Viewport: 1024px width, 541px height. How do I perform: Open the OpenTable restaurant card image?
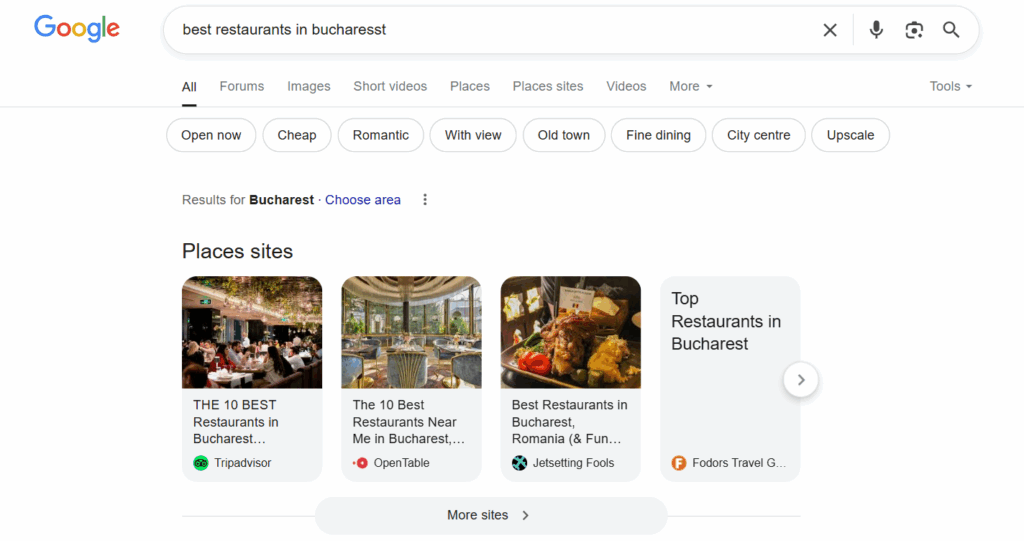click(411, 333)
